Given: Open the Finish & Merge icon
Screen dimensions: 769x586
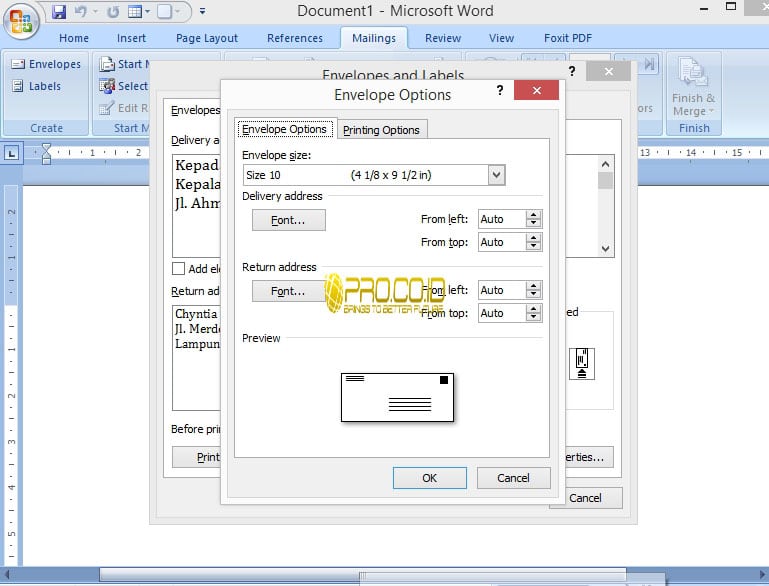Looking at the screenshot, I should (692, 72).
